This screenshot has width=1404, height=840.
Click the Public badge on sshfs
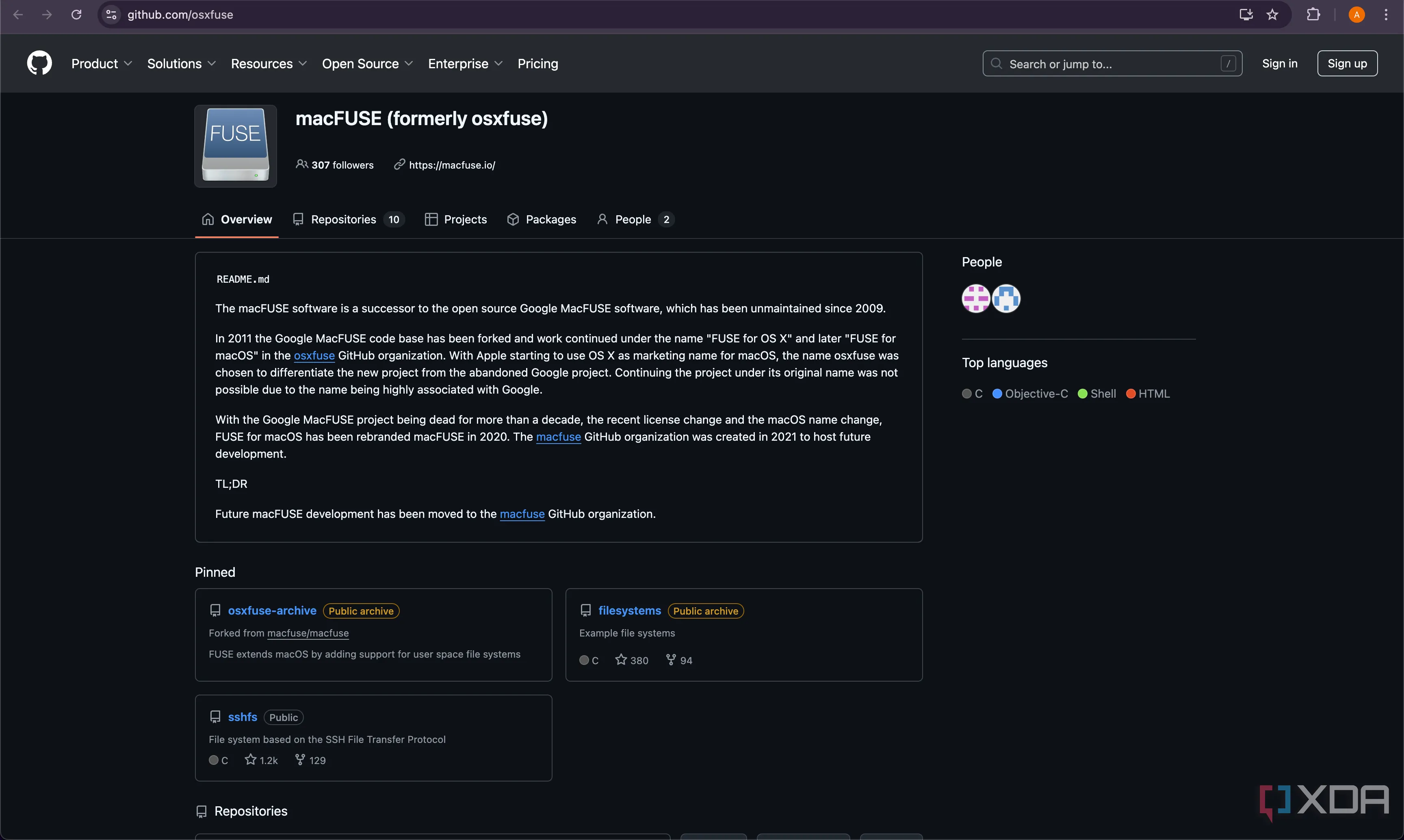pyautogui.click(x=284, y=717)
